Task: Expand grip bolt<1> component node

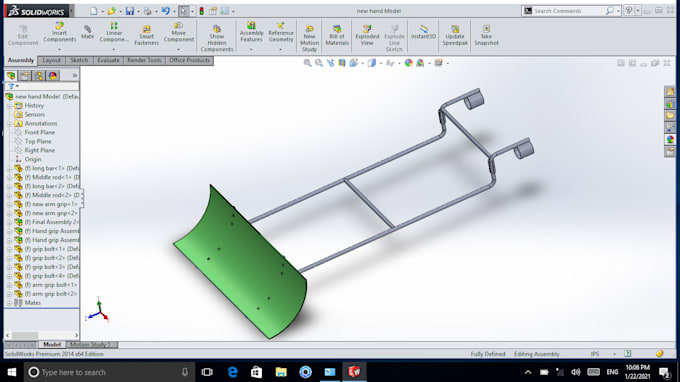Action: click(x=9, y=249)
